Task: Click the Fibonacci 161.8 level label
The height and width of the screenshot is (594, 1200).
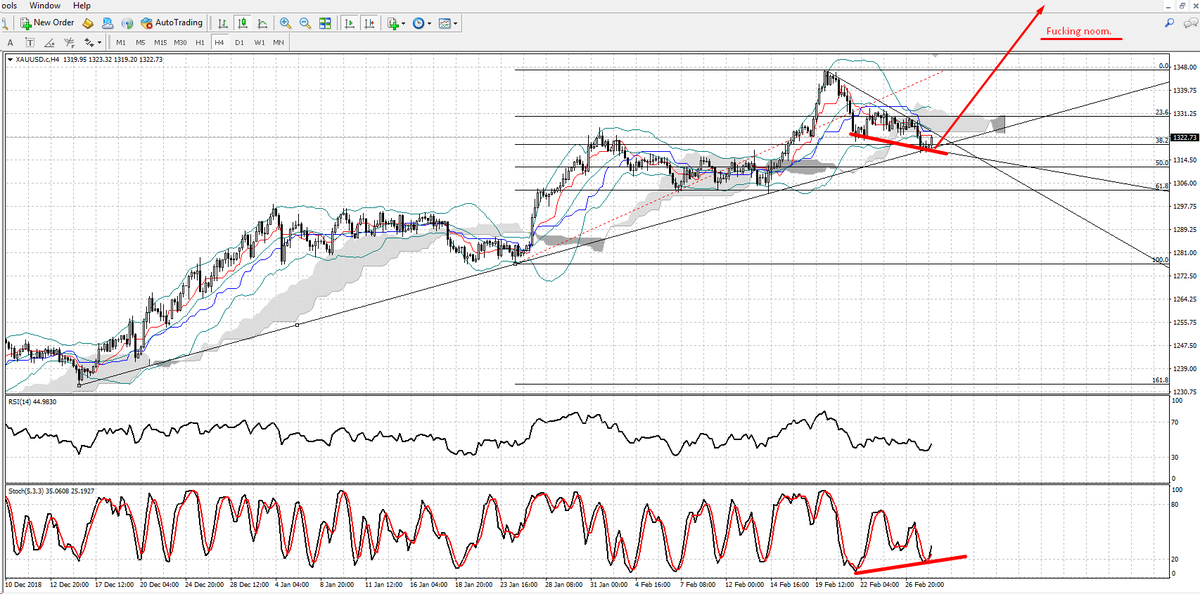Action: point(1160,380)
